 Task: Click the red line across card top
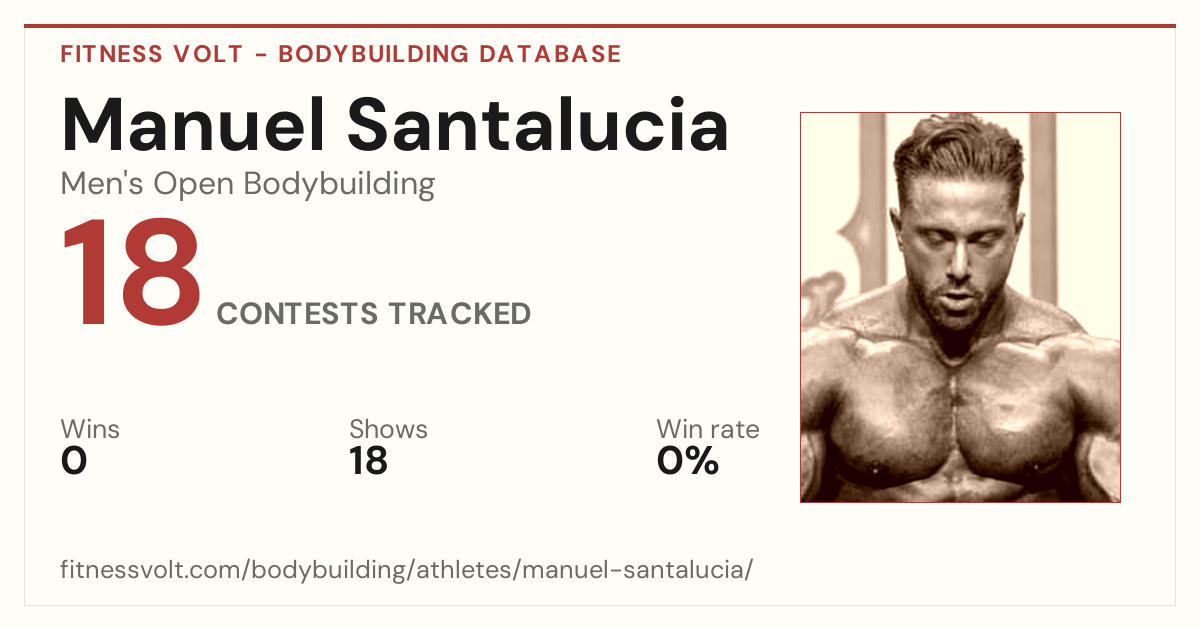[600, 26]
